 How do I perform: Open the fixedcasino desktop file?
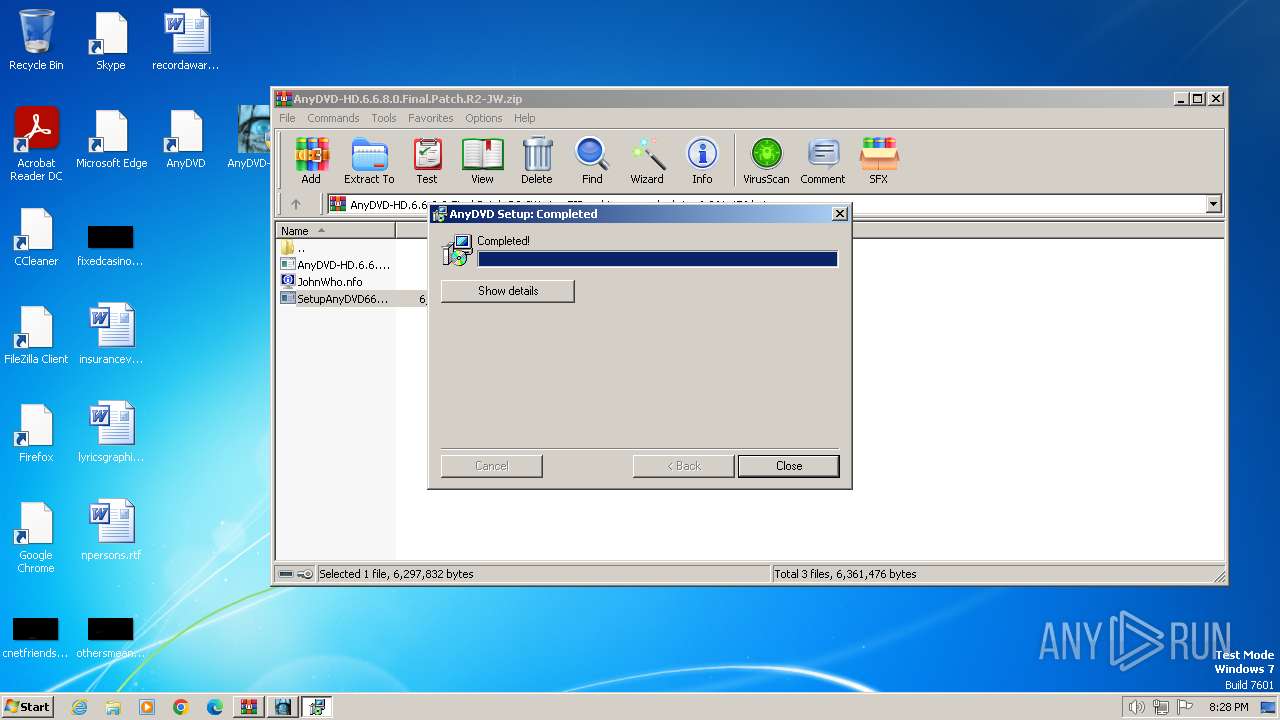coord(110,245)
